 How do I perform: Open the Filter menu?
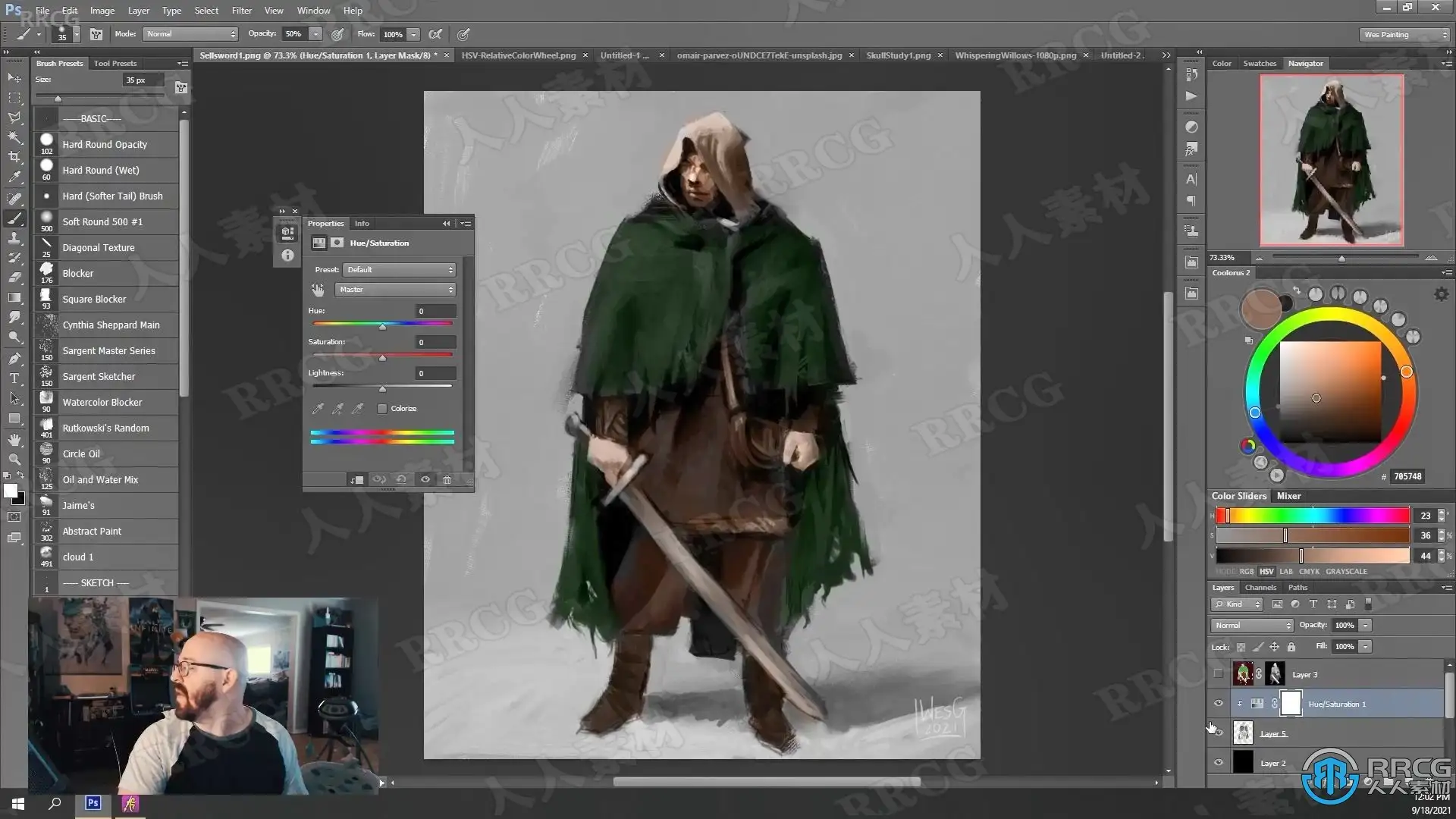point(241,11)
